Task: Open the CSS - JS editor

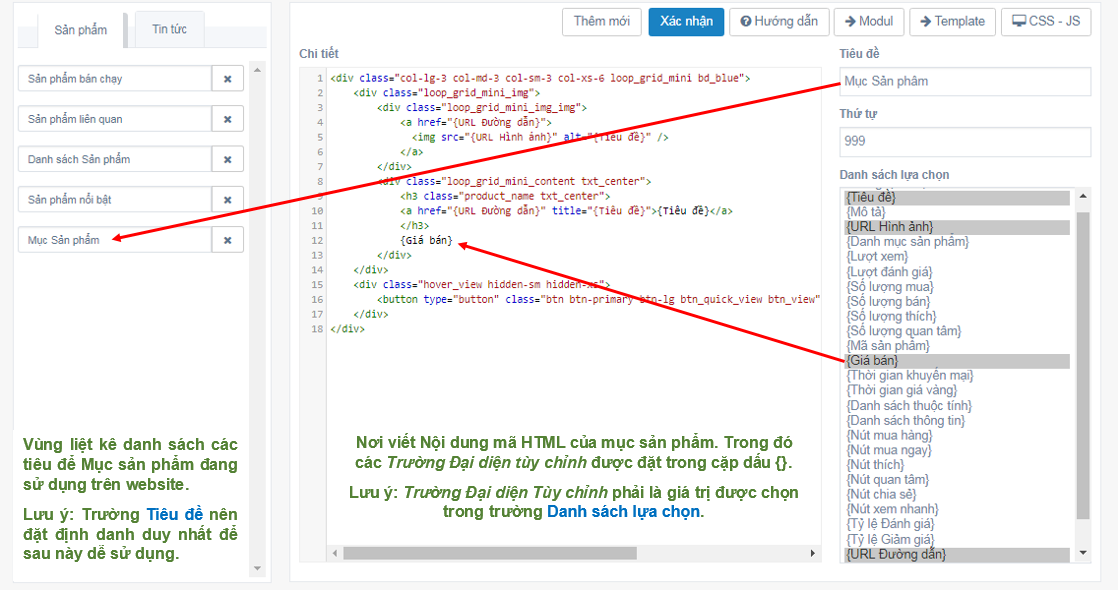Action: click(x=1046, y=21)
